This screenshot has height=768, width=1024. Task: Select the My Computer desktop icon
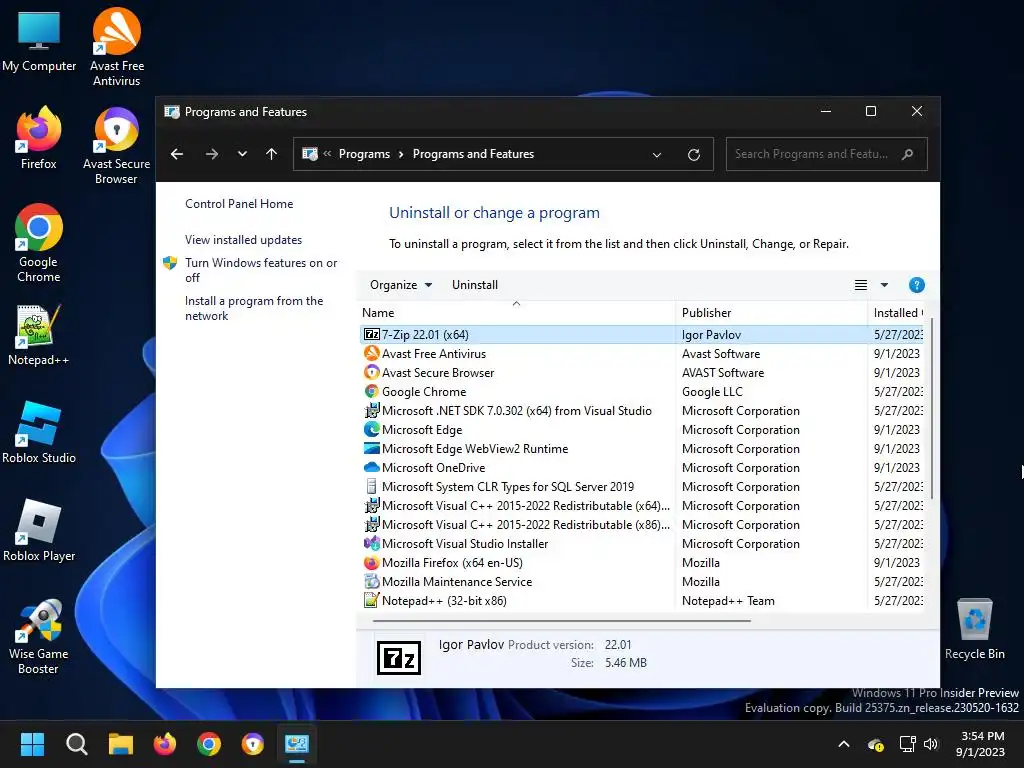point(39,41)
